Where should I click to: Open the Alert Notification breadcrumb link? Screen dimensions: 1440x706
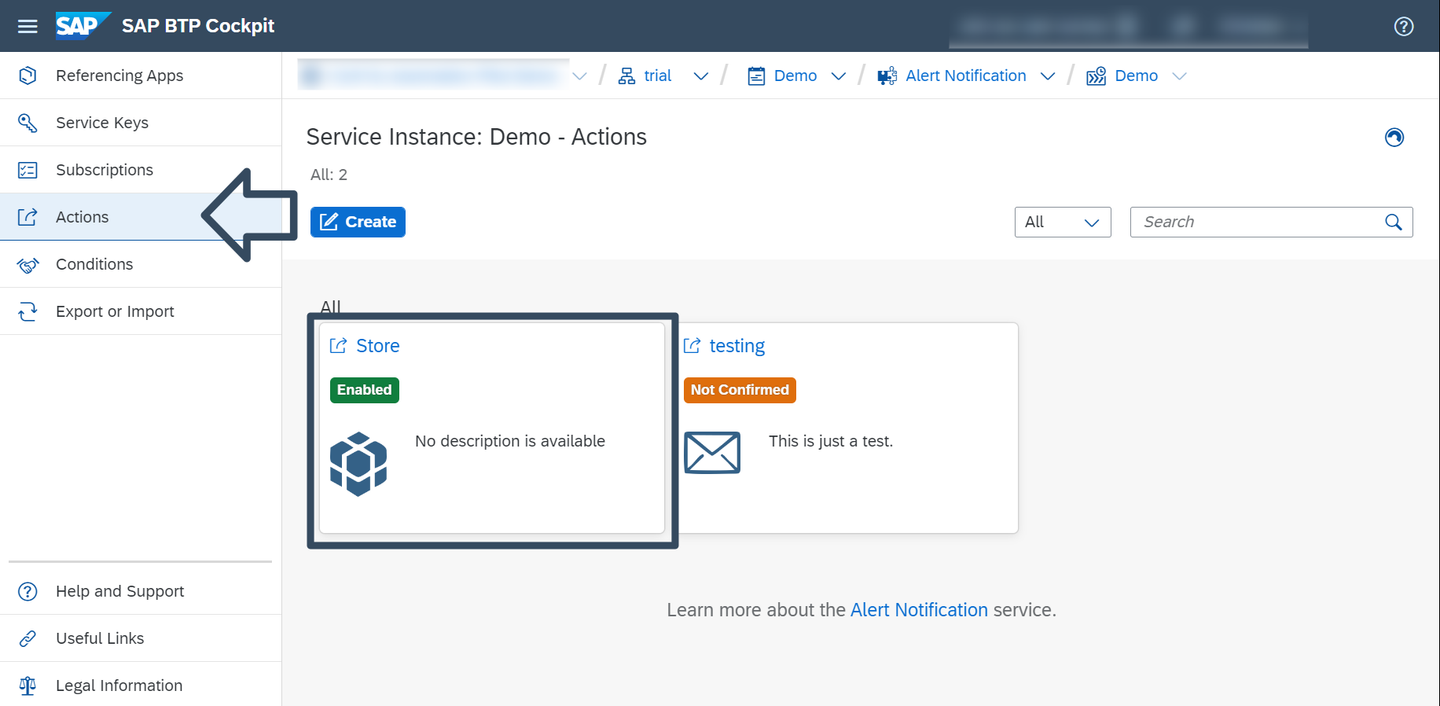pyautogui.click(x=966, y=76)
